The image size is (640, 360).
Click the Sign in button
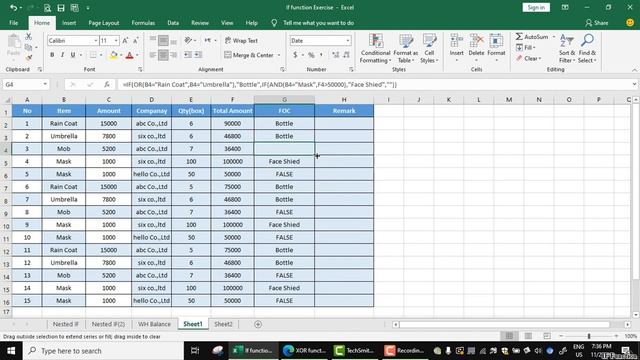[x=536, y=7]
